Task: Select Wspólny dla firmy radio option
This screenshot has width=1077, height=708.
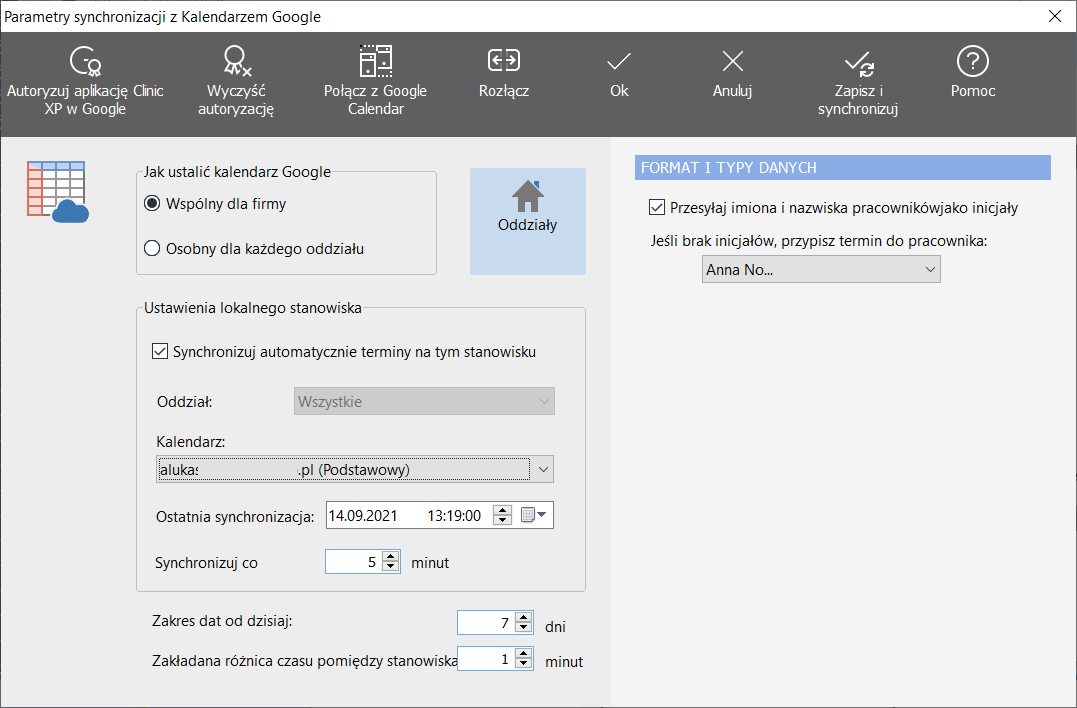Action: (152, 204)
